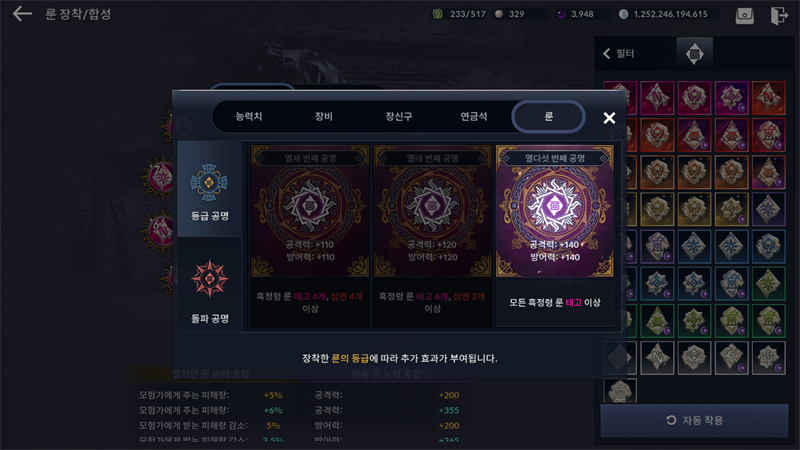
Task: Select the 룬 tab
Action: 548,116
